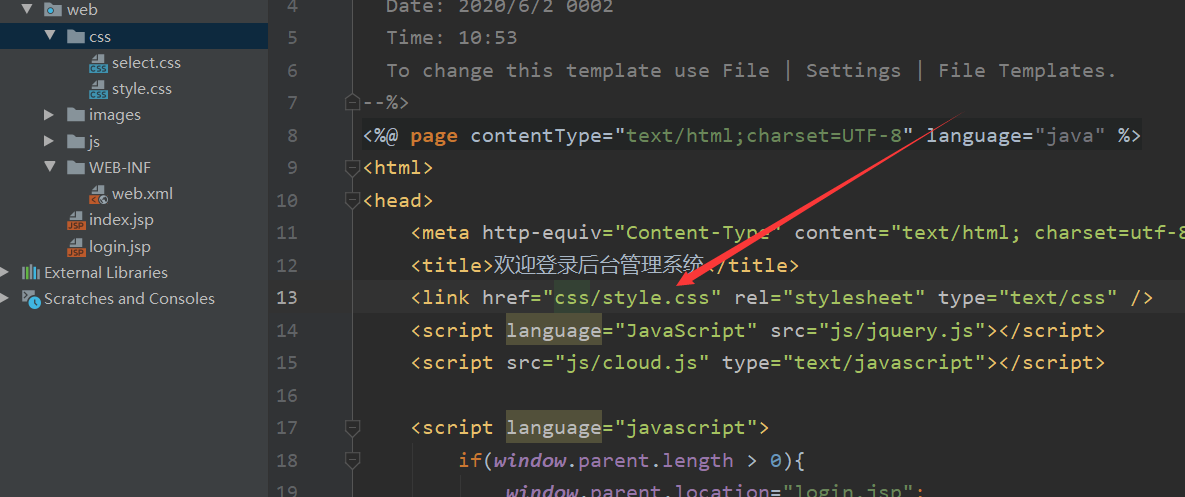Click the File Templates comment text
The height and width of the screenshot is (497, 1185).
pos(1028,70)
